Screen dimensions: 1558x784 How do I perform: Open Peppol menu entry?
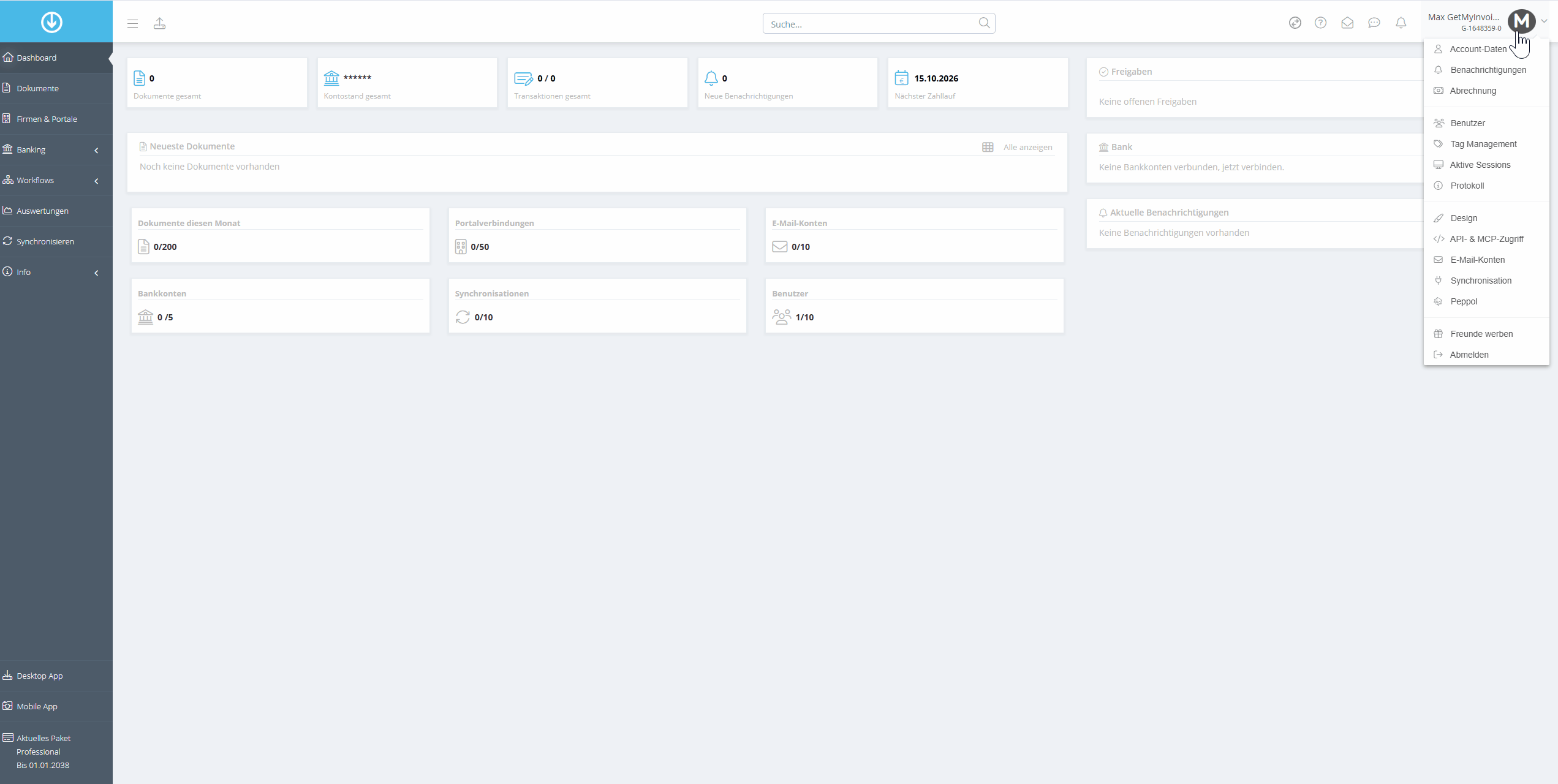click(1486, 301)
